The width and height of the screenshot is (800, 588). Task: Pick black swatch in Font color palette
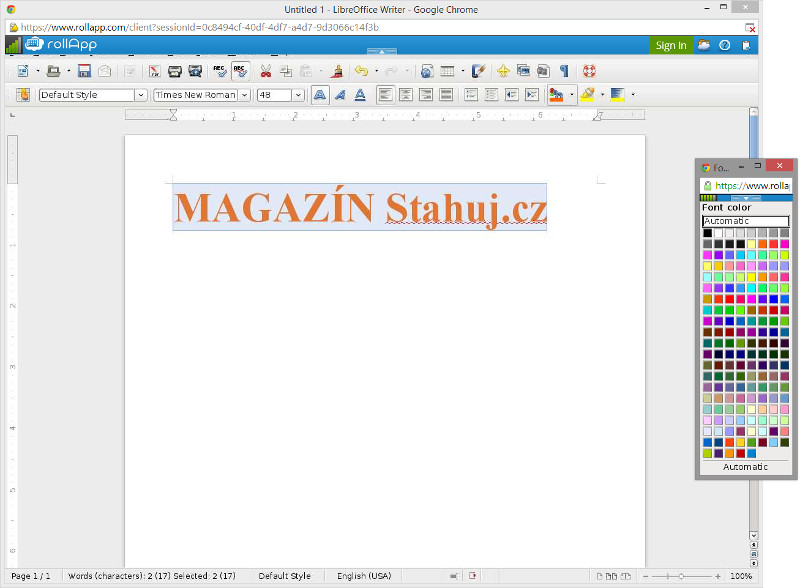coord(707,233)
